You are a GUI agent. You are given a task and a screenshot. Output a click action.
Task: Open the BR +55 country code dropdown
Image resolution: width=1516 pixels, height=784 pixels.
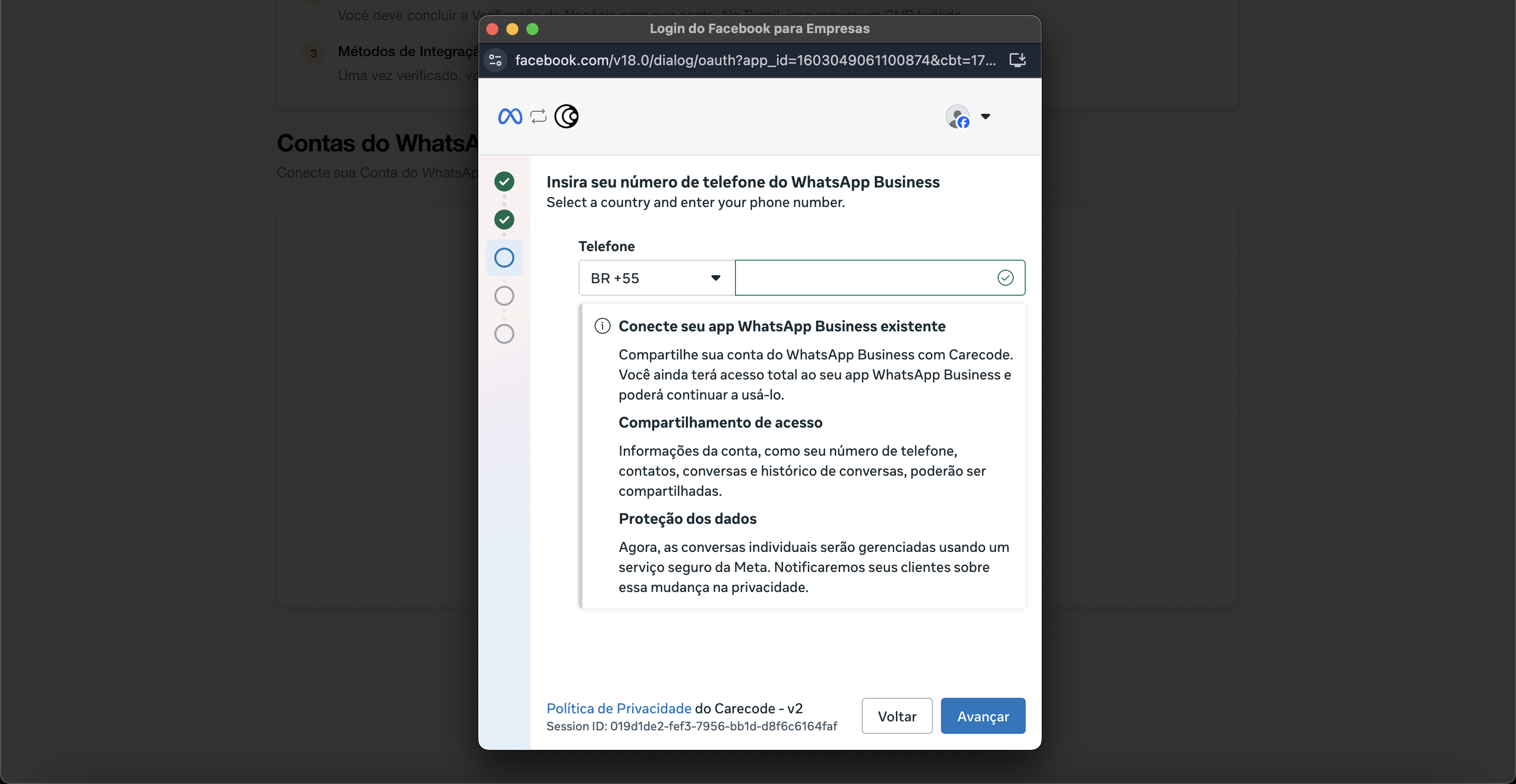click(656, 278)
